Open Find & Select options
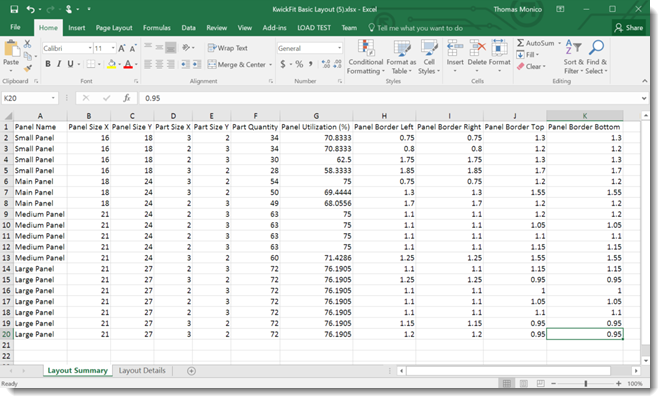The image size is (665, 403). coord(596,57)
